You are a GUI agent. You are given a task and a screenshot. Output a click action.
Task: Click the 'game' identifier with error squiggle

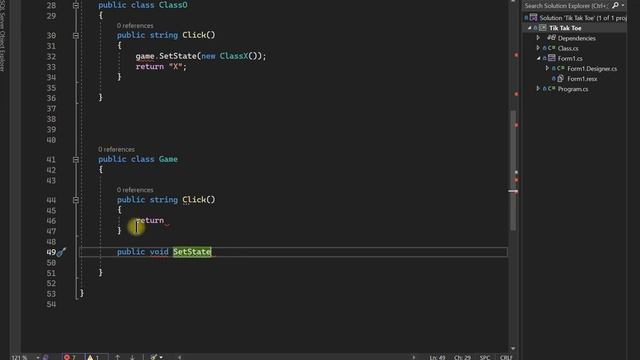coord(145,56)
